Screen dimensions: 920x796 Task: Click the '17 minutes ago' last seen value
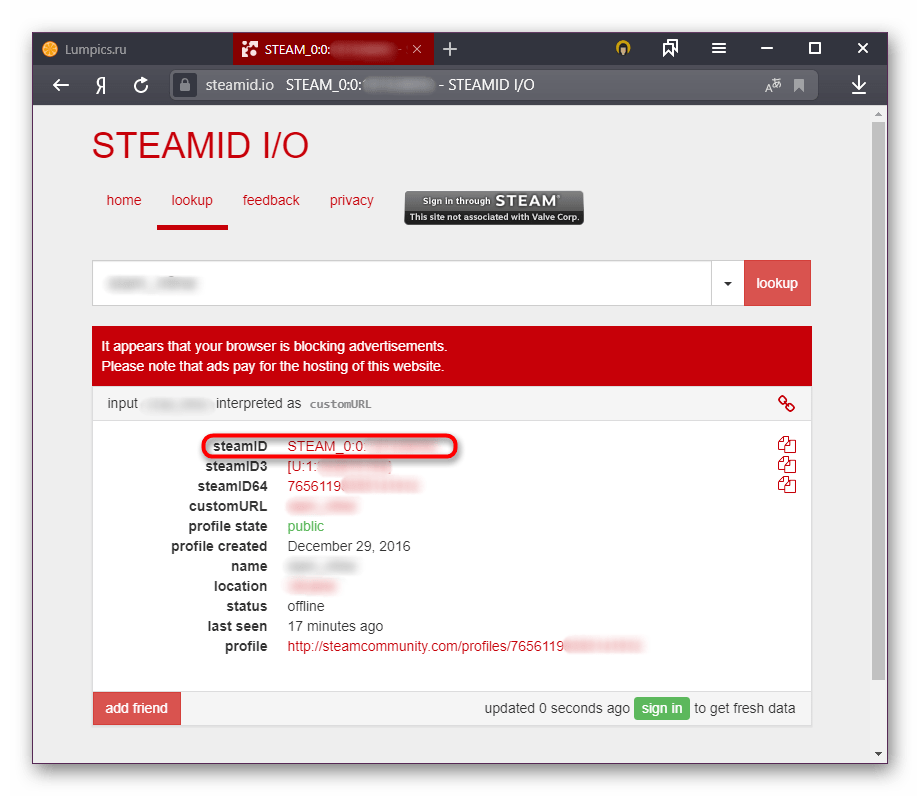(x=335, y=626)
